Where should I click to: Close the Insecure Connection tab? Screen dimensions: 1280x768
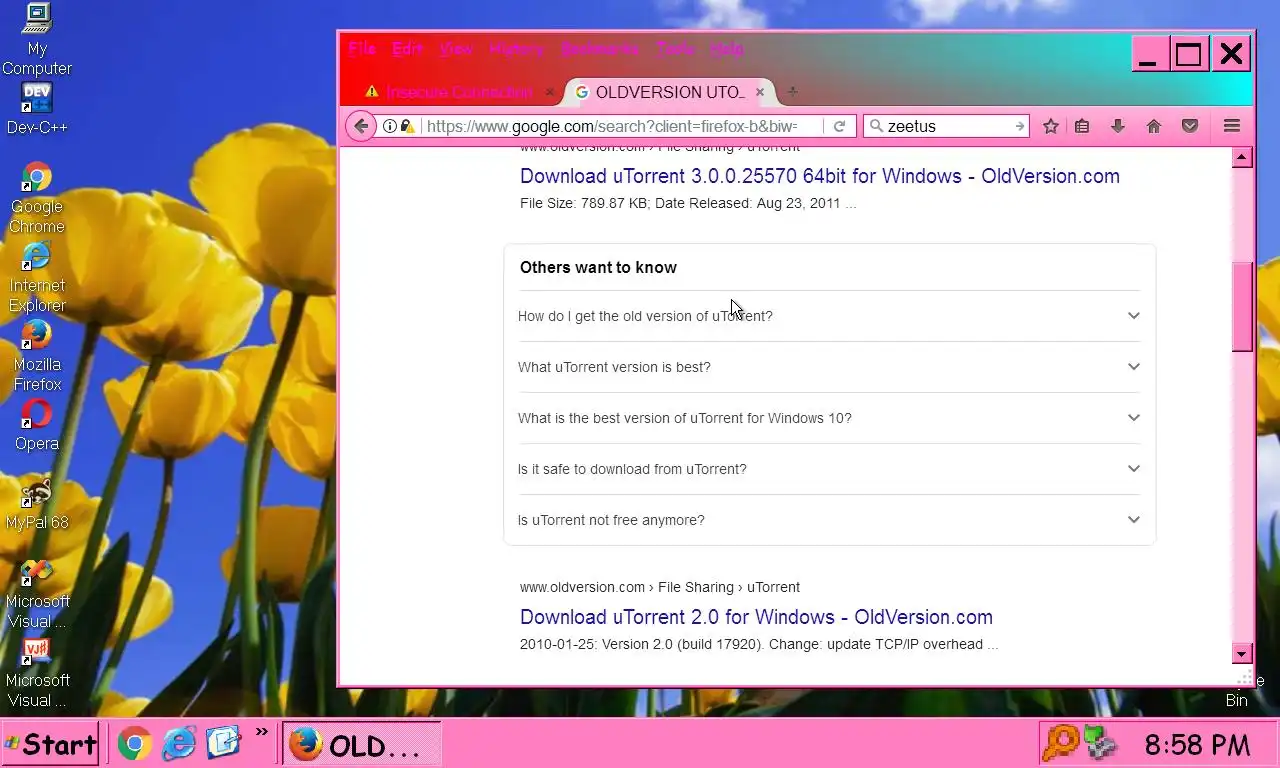coord(549,92)
